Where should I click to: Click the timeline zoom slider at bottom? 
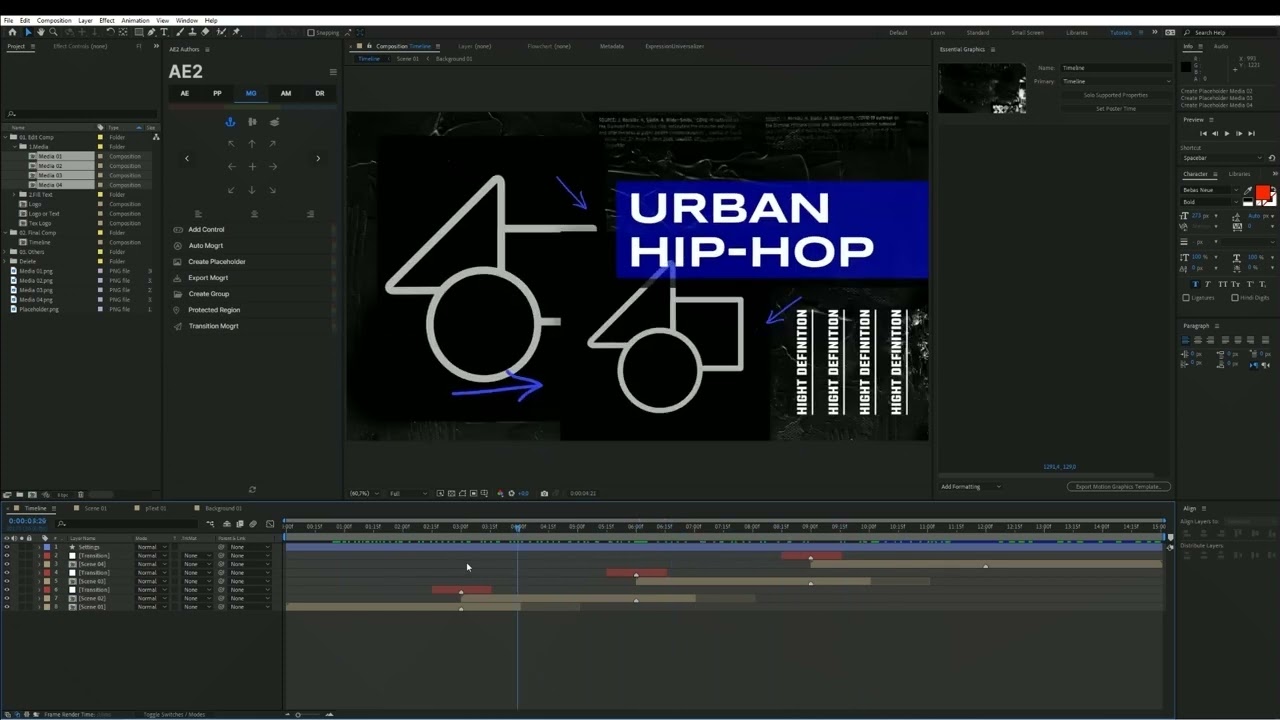click(x=298, y=714)
